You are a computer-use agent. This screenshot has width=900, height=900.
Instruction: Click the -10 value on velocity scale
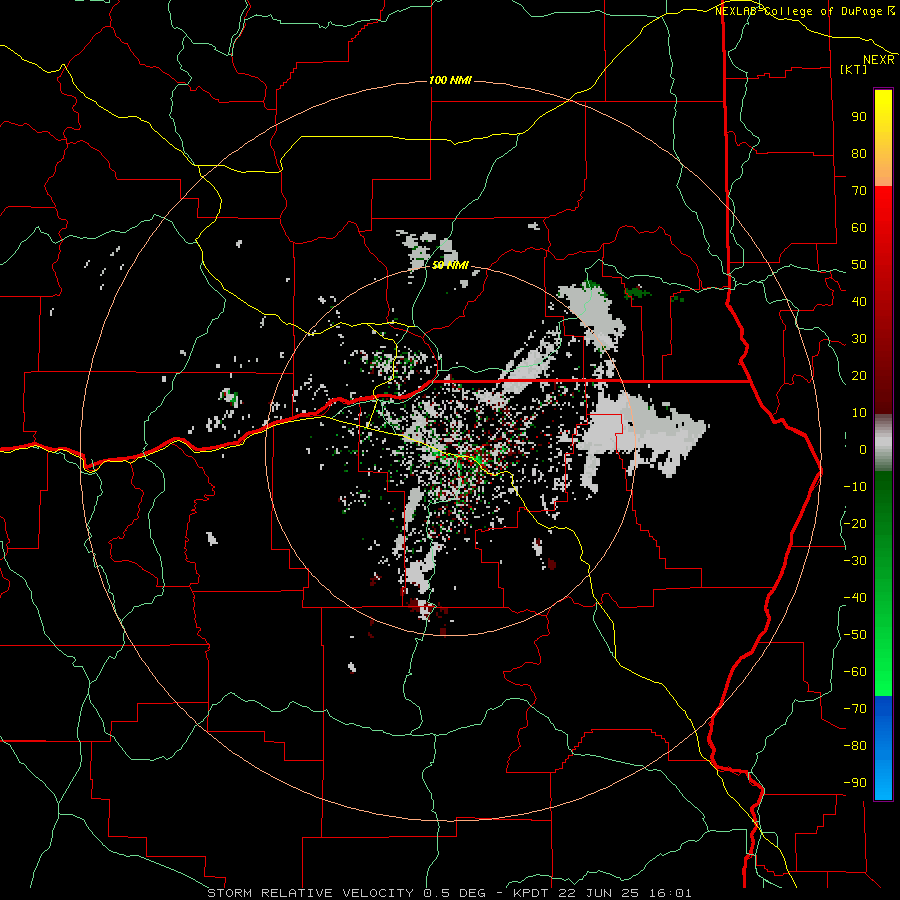pos(855,487)
